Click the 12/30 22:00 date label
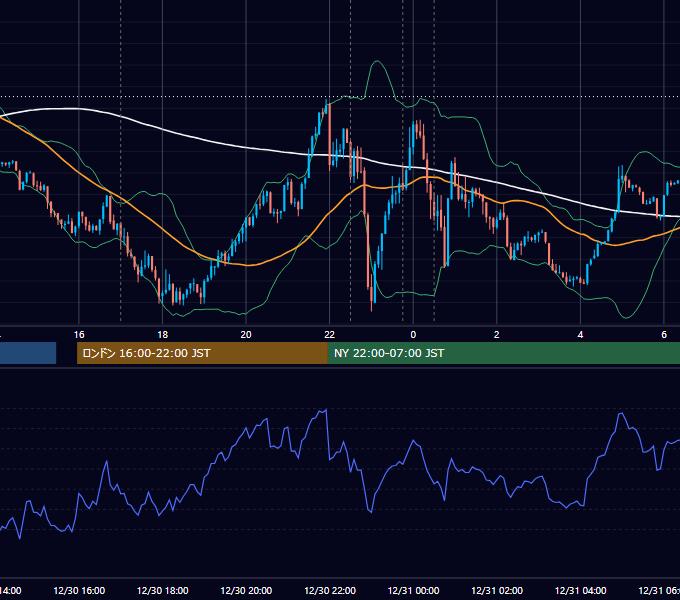The height and width of the screenshot is (600, 680). pyautogui.click(x=330, y=590)
